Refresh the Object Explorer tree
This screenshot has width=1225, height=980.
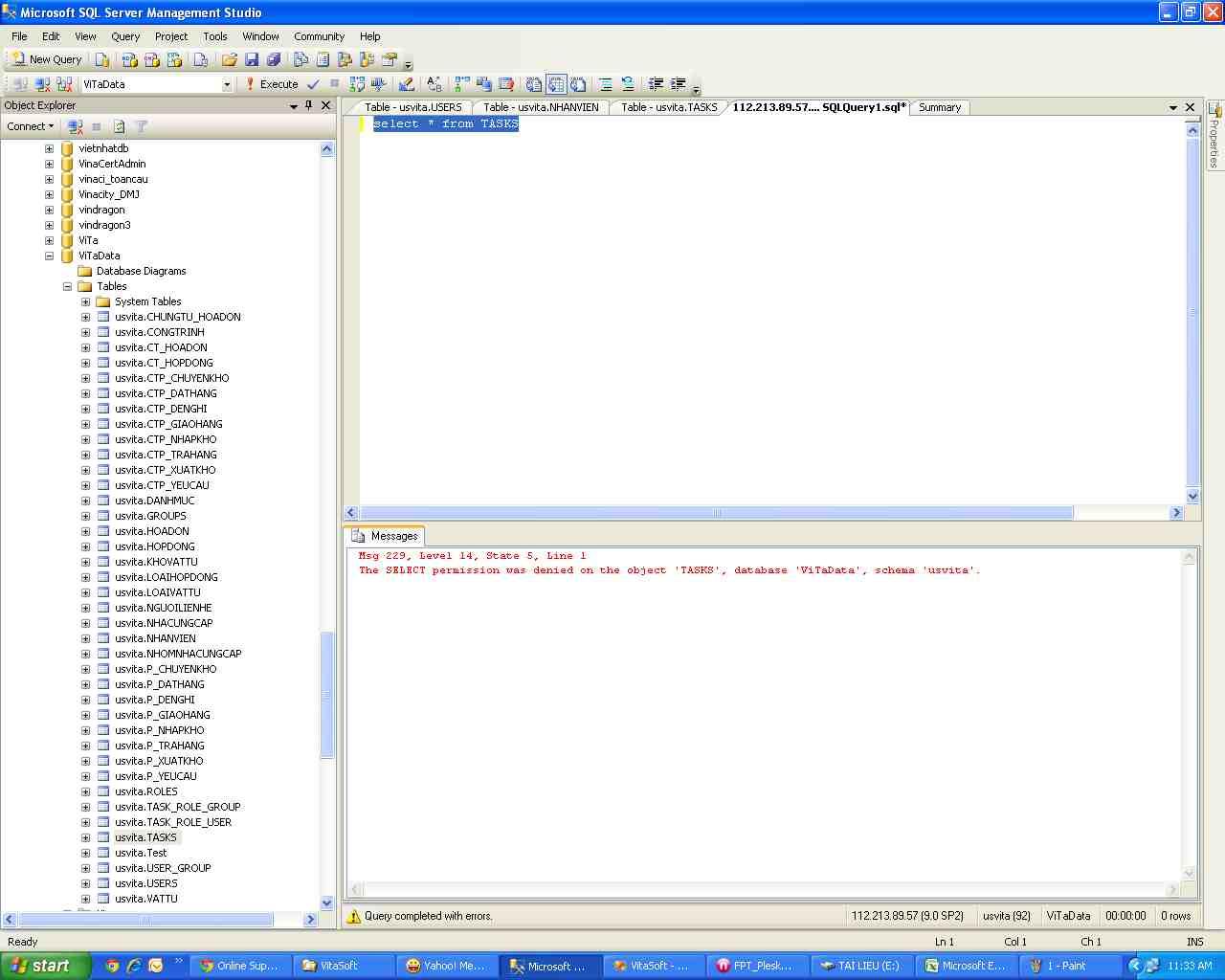pos(119,126)
